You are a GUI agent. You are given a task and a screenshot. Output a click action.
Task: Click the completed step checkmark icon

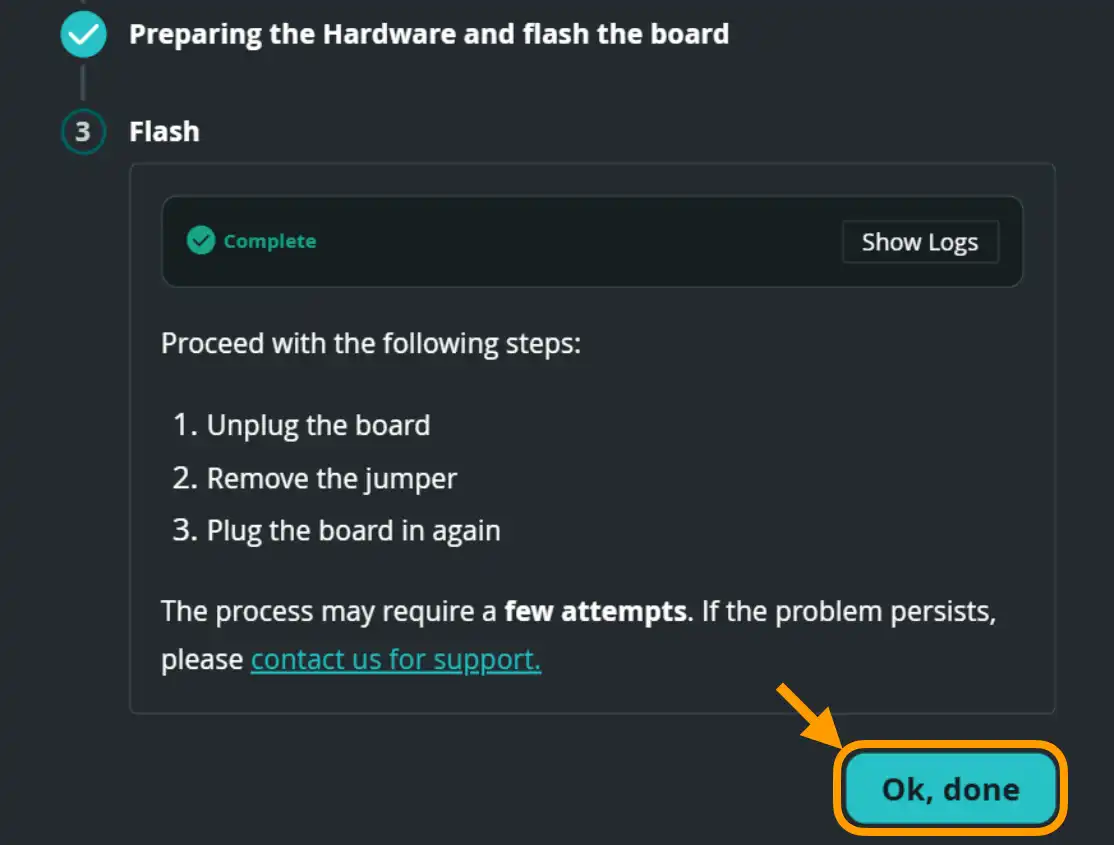(x=82, y=35)
